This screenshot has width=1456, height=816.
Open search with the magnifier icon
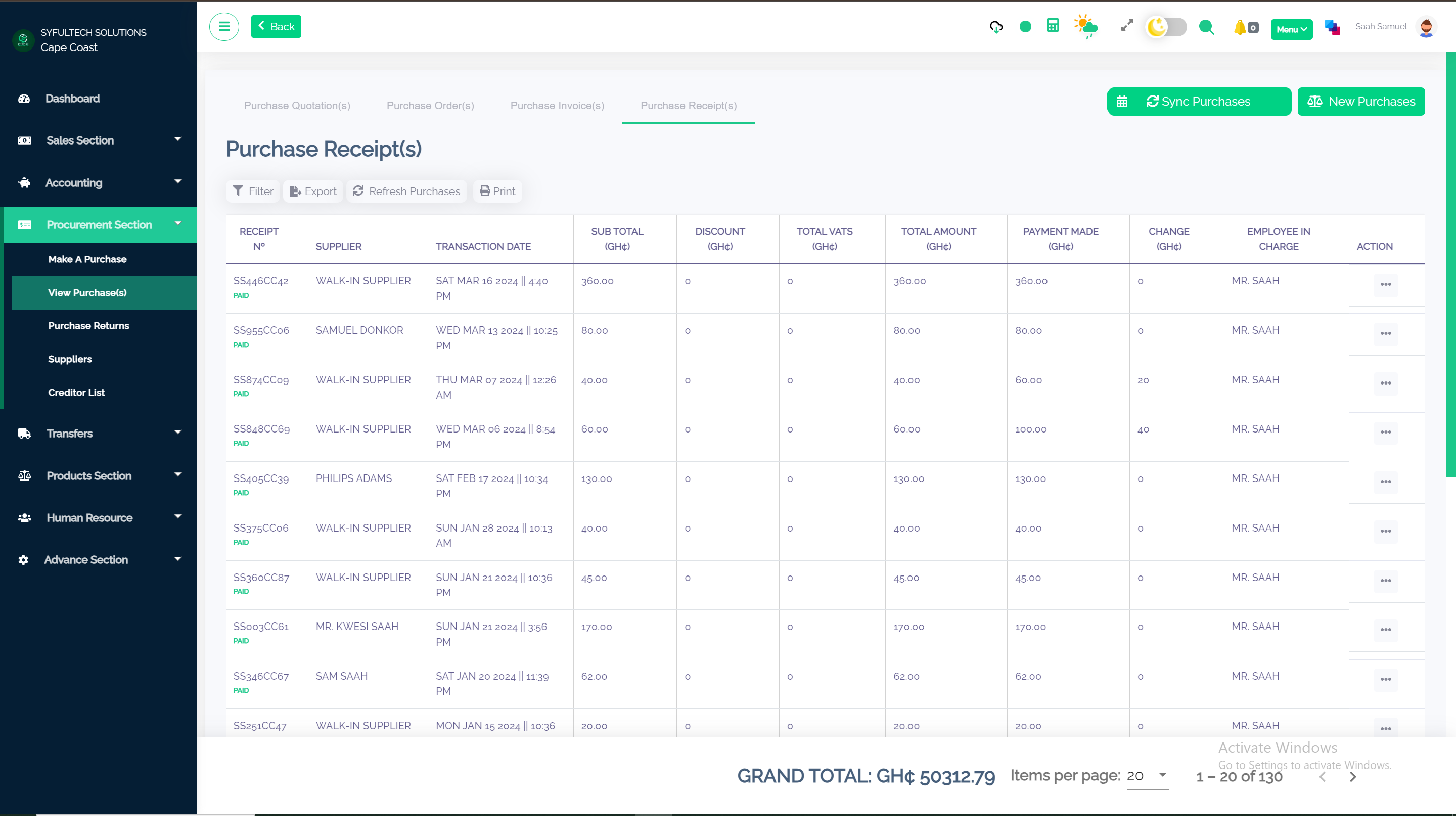1207,27
